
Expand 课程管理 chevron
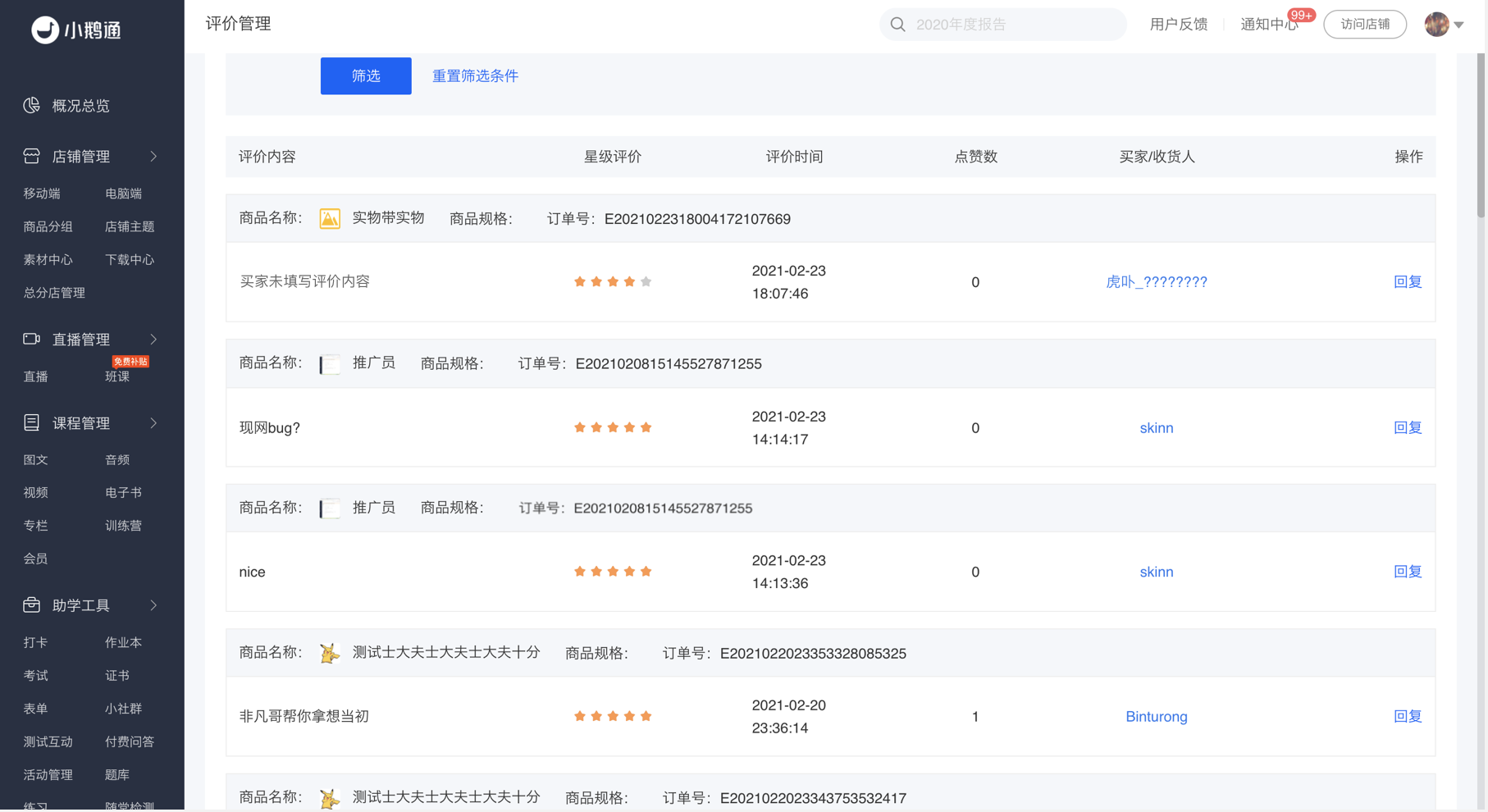153,422
